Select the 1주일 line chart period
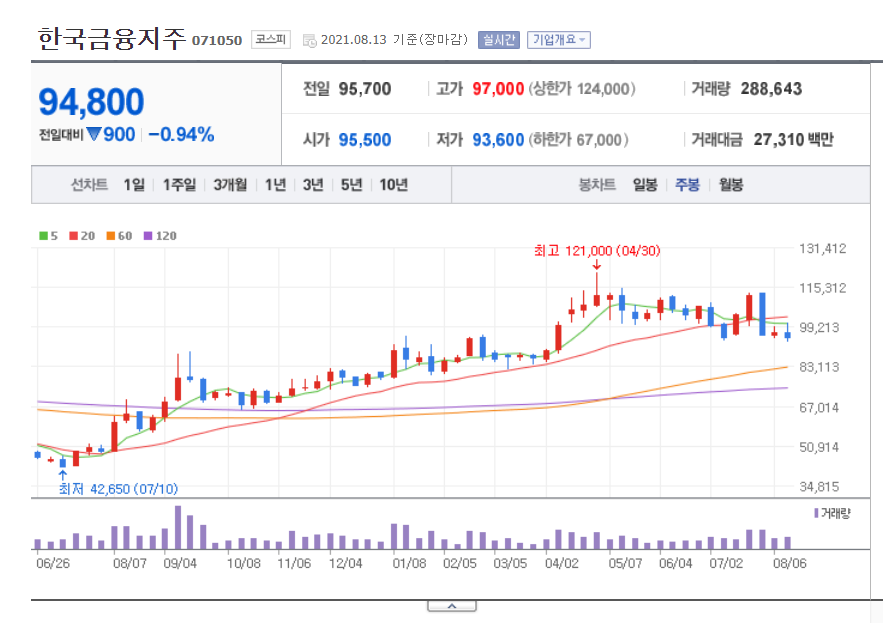The image size is (883, 623). click(x=179, y=185)
